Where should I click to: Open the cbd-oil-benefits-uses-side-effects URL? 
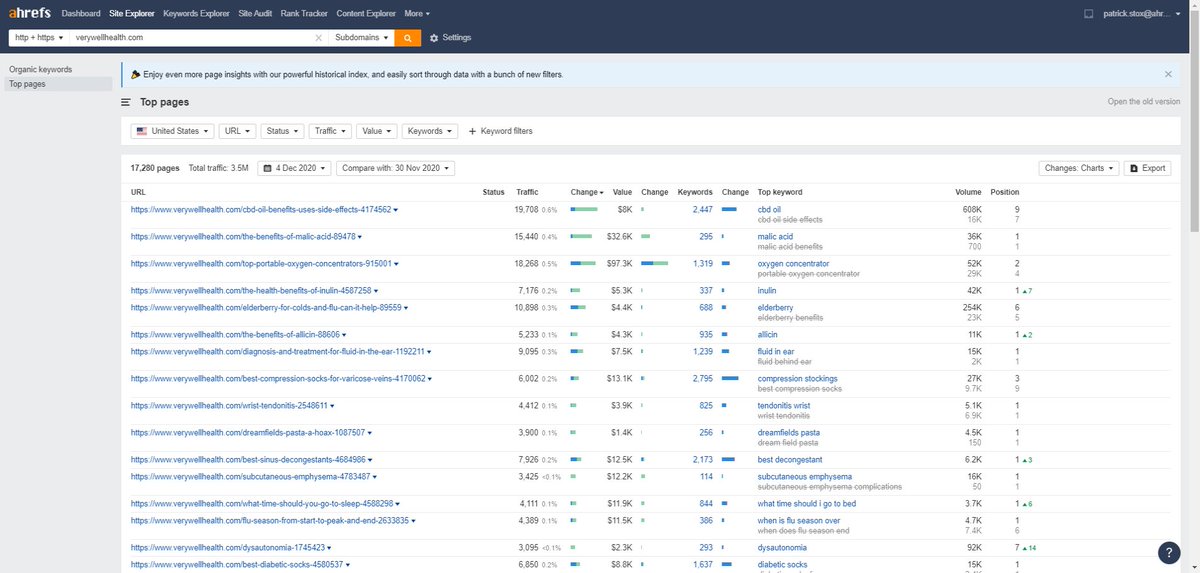(x=261, y=209)
